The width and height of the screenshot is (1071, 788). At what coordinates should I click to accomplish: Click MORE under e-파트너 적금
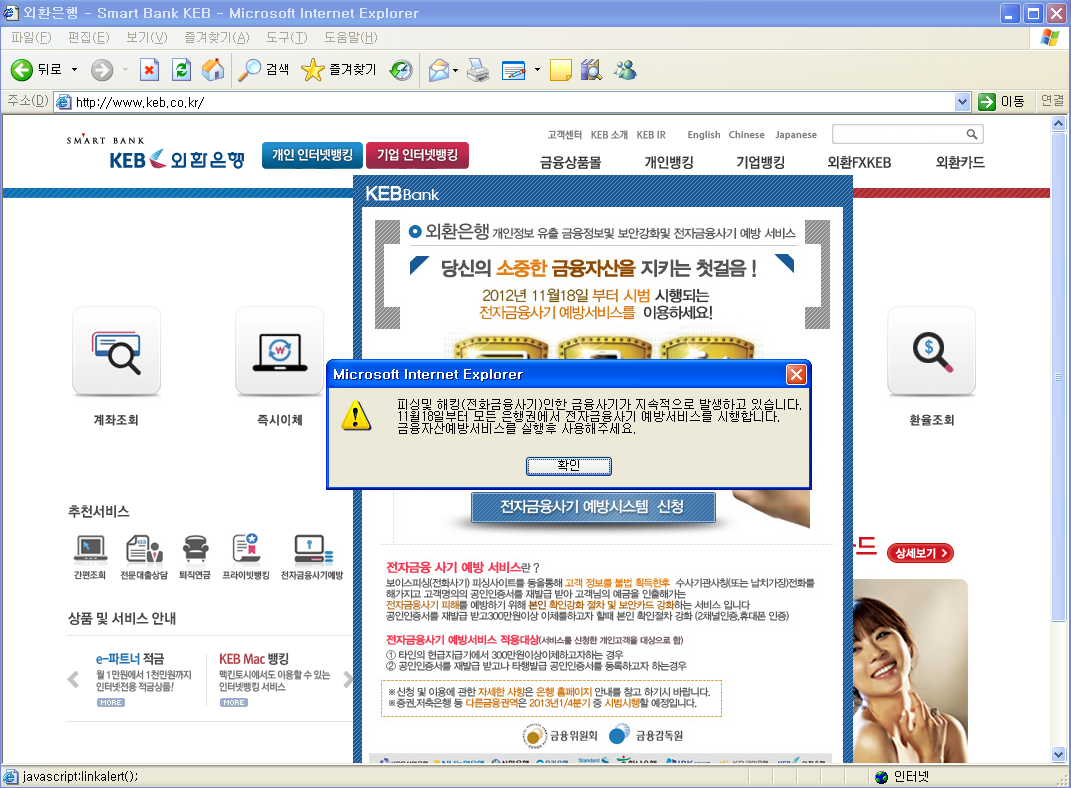tap(111, 702)
